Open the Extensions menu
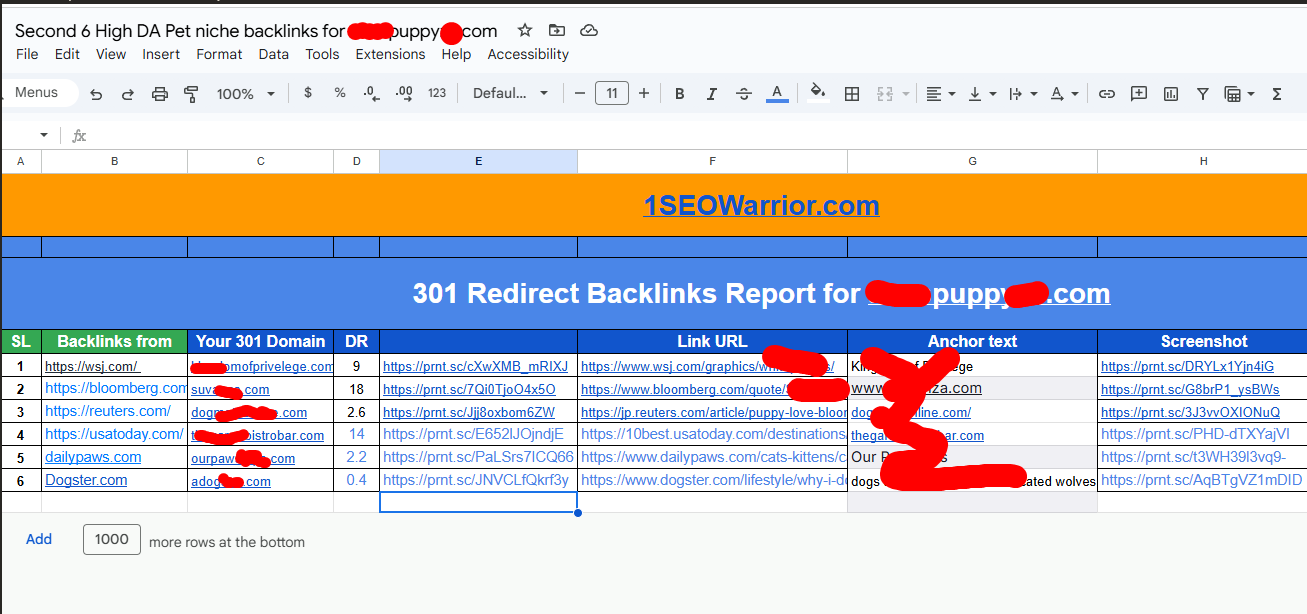Image resolution: width=1307 pixels, height=614 pixels. (390, 54)
